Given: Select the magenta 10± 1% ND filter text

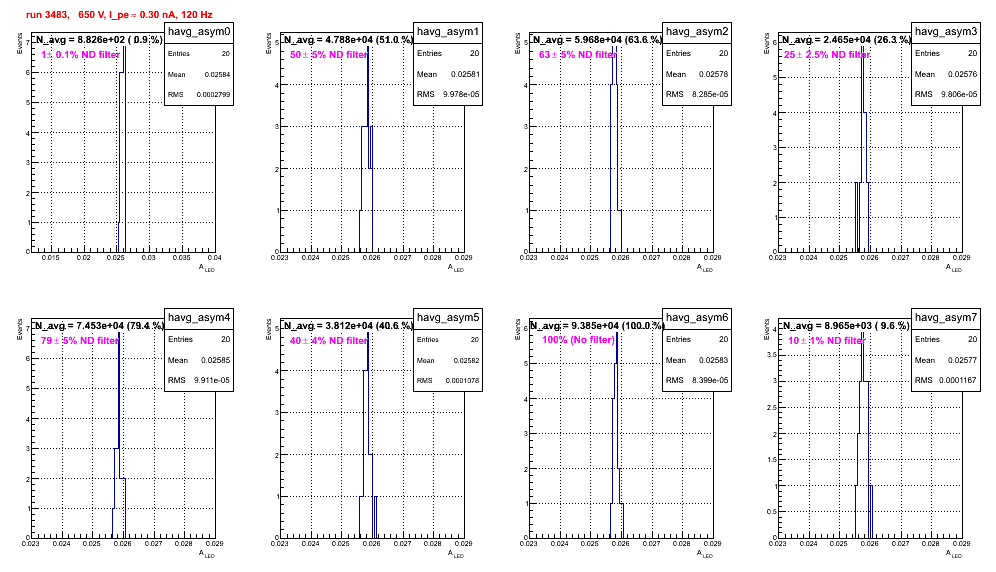Looking at the screenshot, I should tap(827, 341).
